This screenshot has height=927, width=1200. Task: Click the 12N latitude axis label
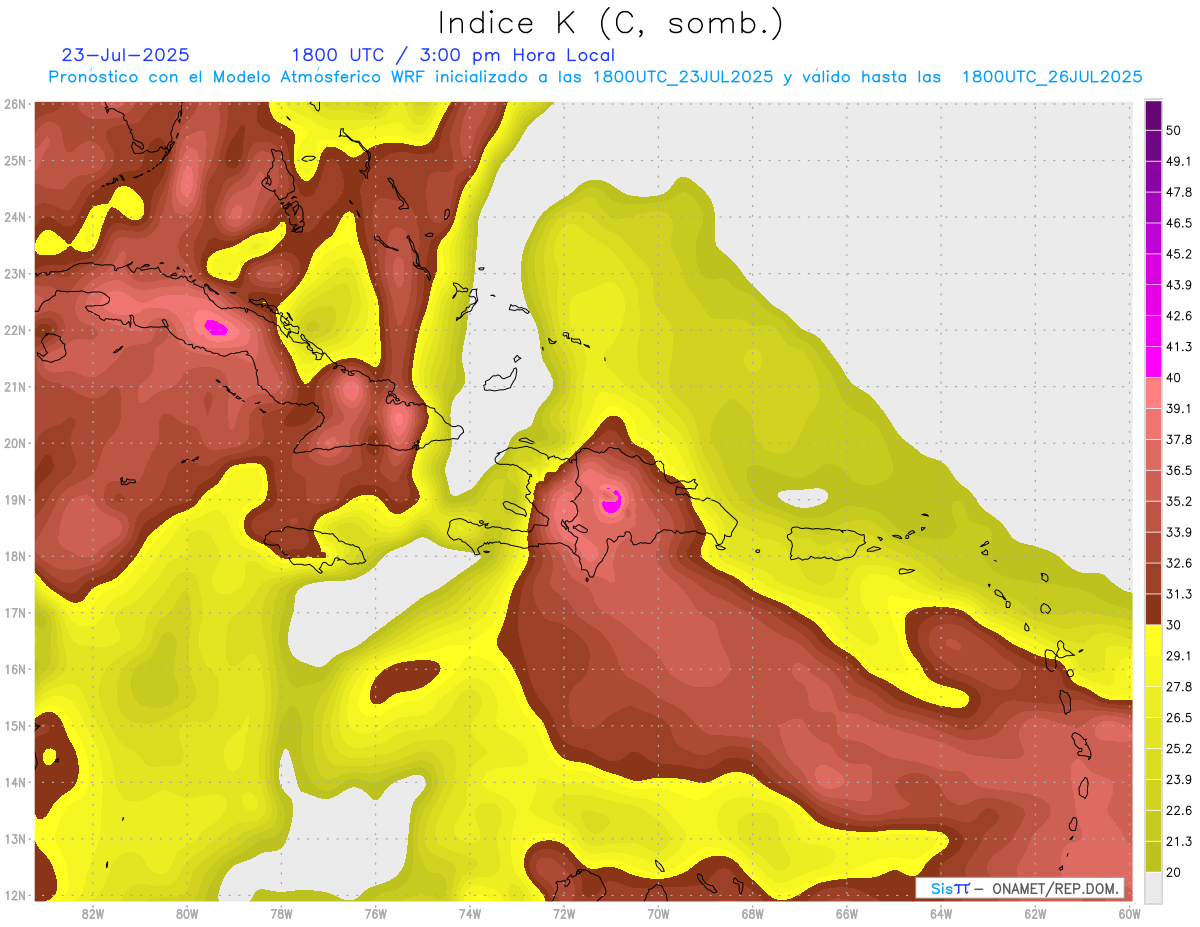pos(15,895)
